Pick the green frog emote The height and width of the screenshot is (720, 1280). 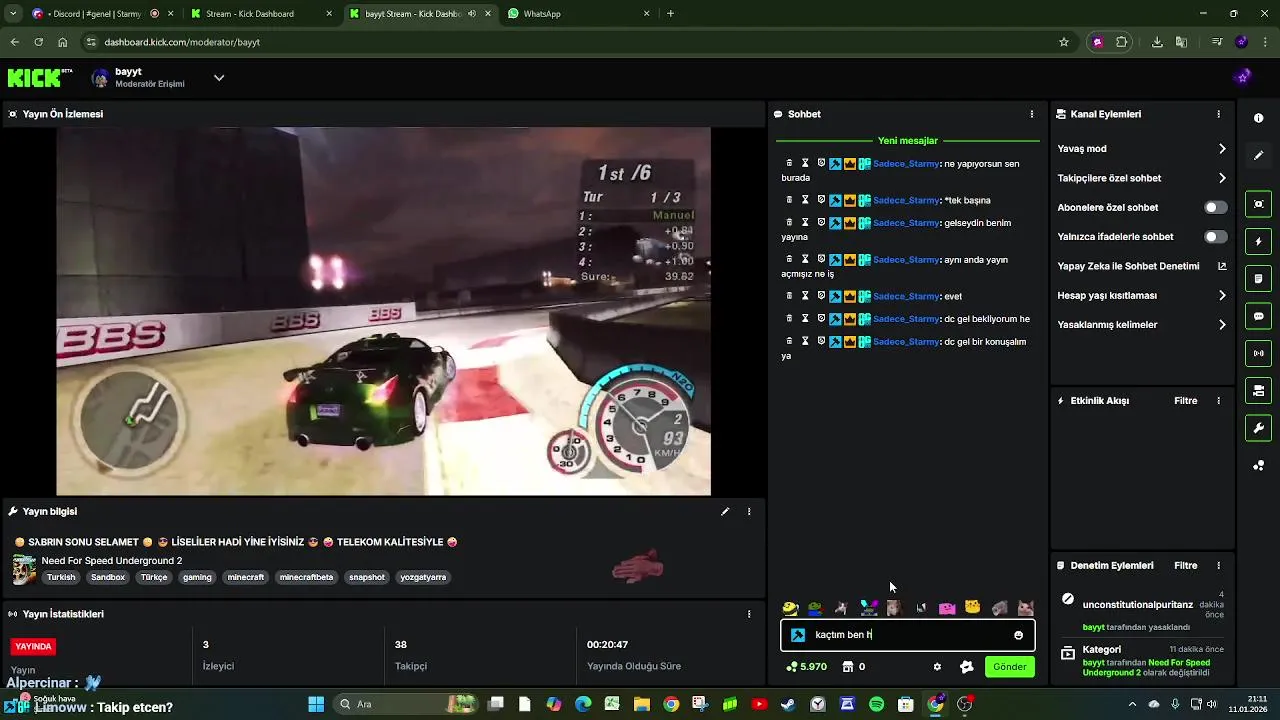point(815,608)
